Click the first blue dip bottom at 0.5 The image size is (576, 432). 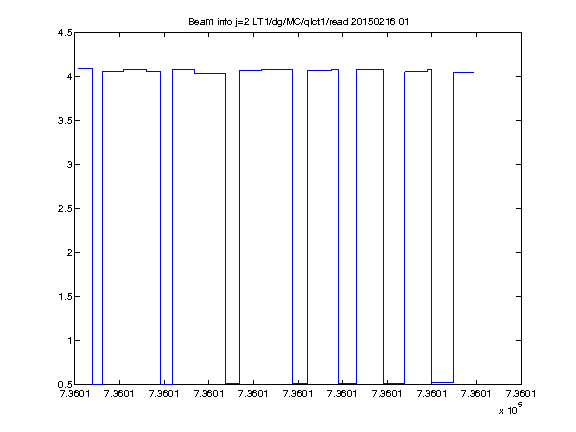97,384
